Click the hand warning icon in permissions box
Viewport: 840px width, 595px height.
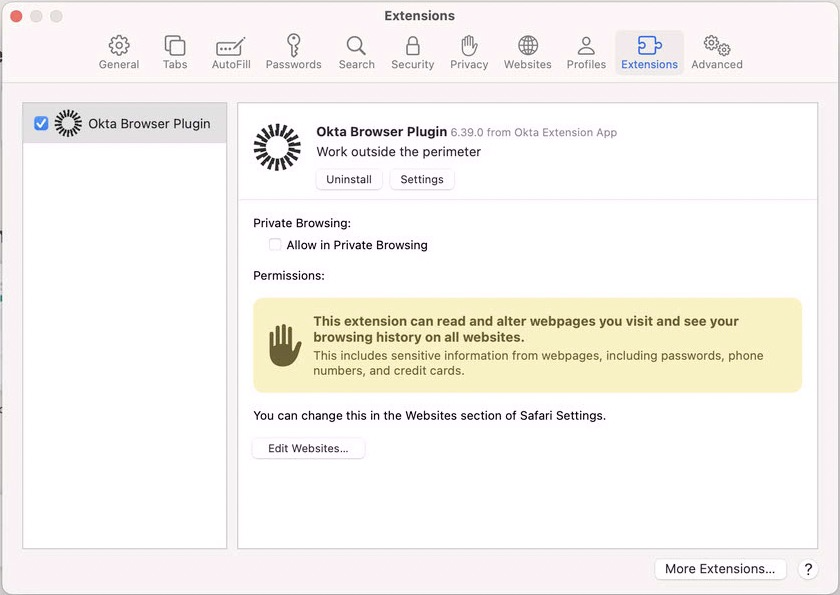[x=285, y=345]
